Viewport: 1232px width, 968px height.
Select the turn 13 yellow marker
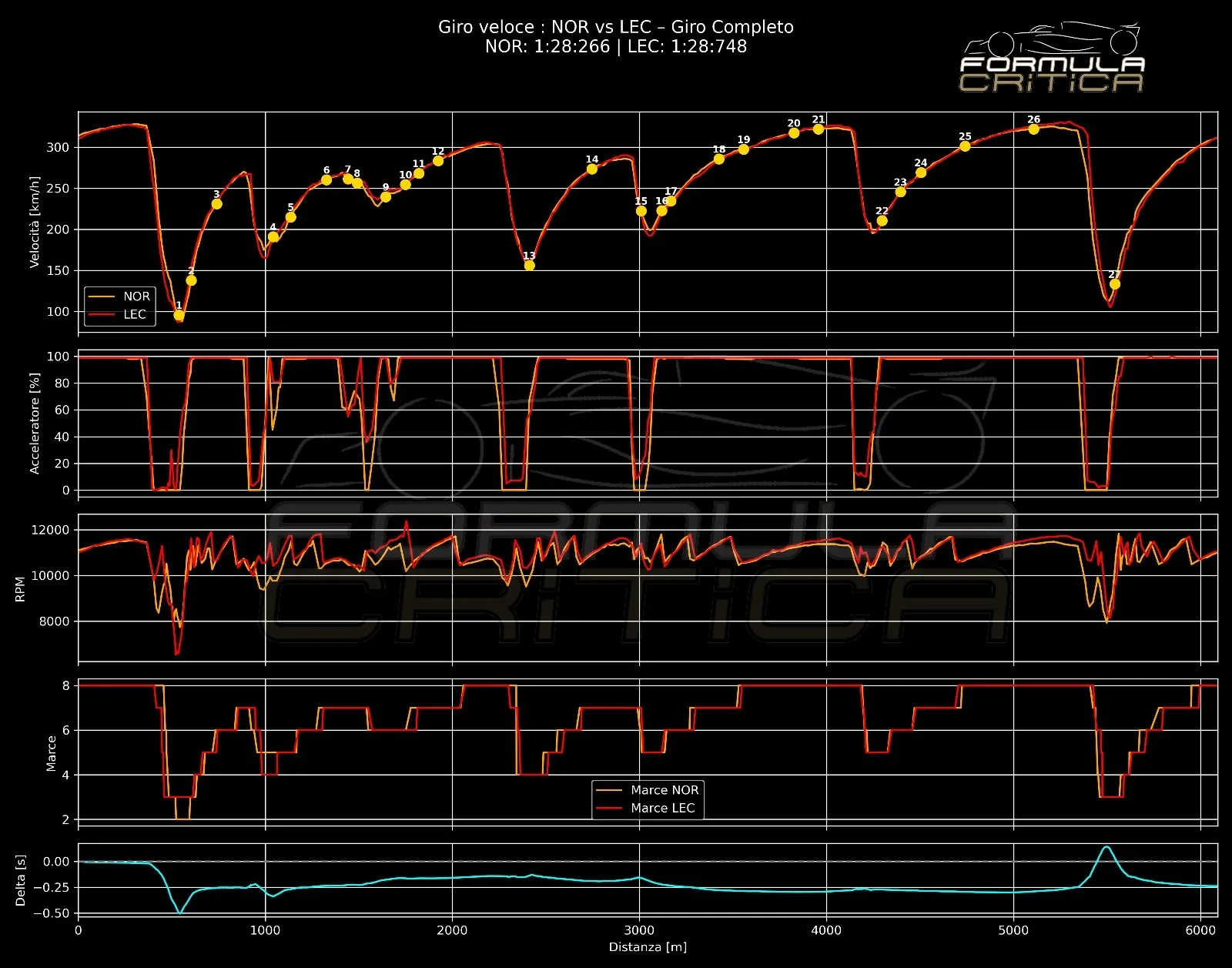[x=529, y=266]
